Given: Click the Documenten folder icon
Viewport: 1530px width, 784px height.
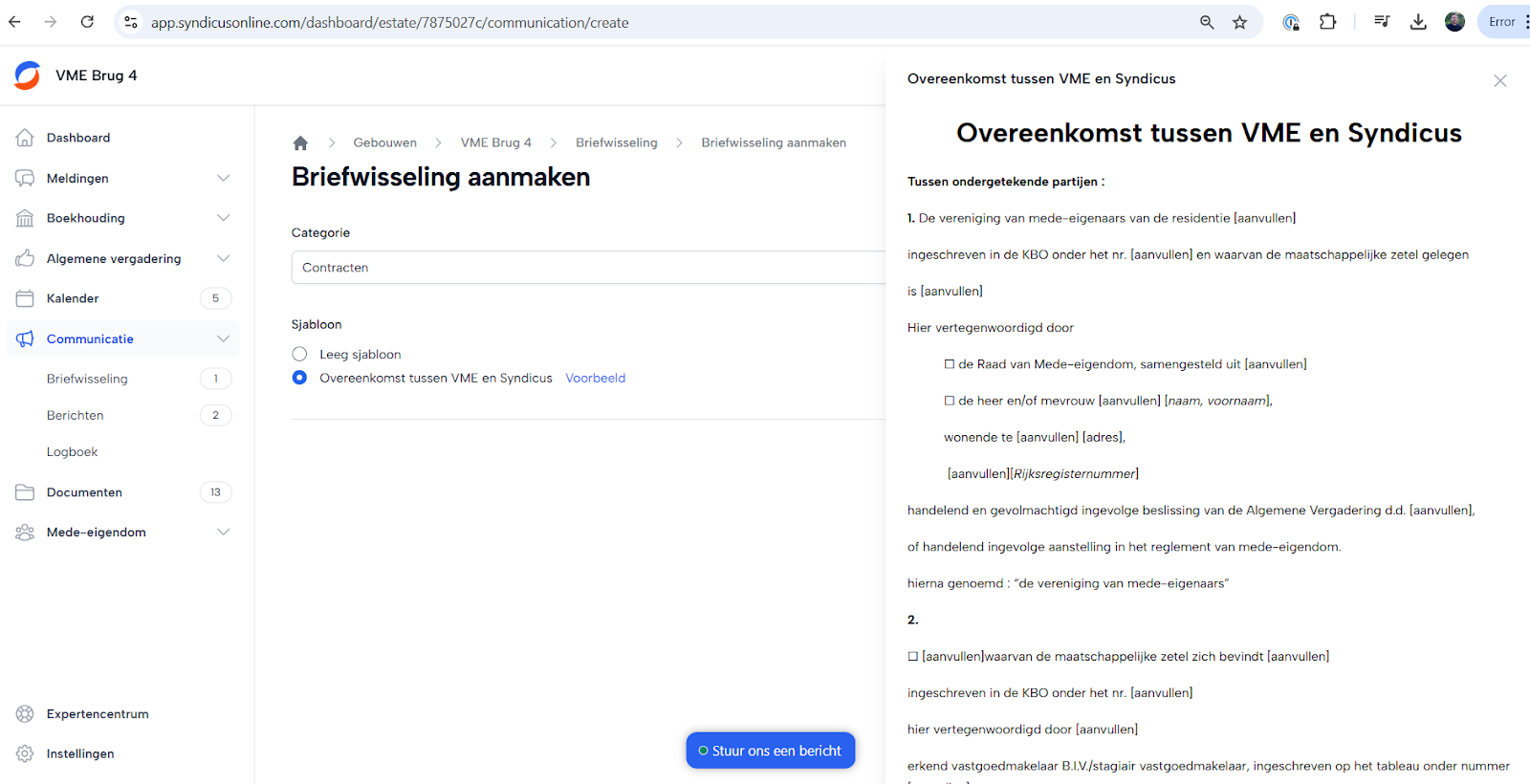Looking at the screenshot, I should (25, 492).
